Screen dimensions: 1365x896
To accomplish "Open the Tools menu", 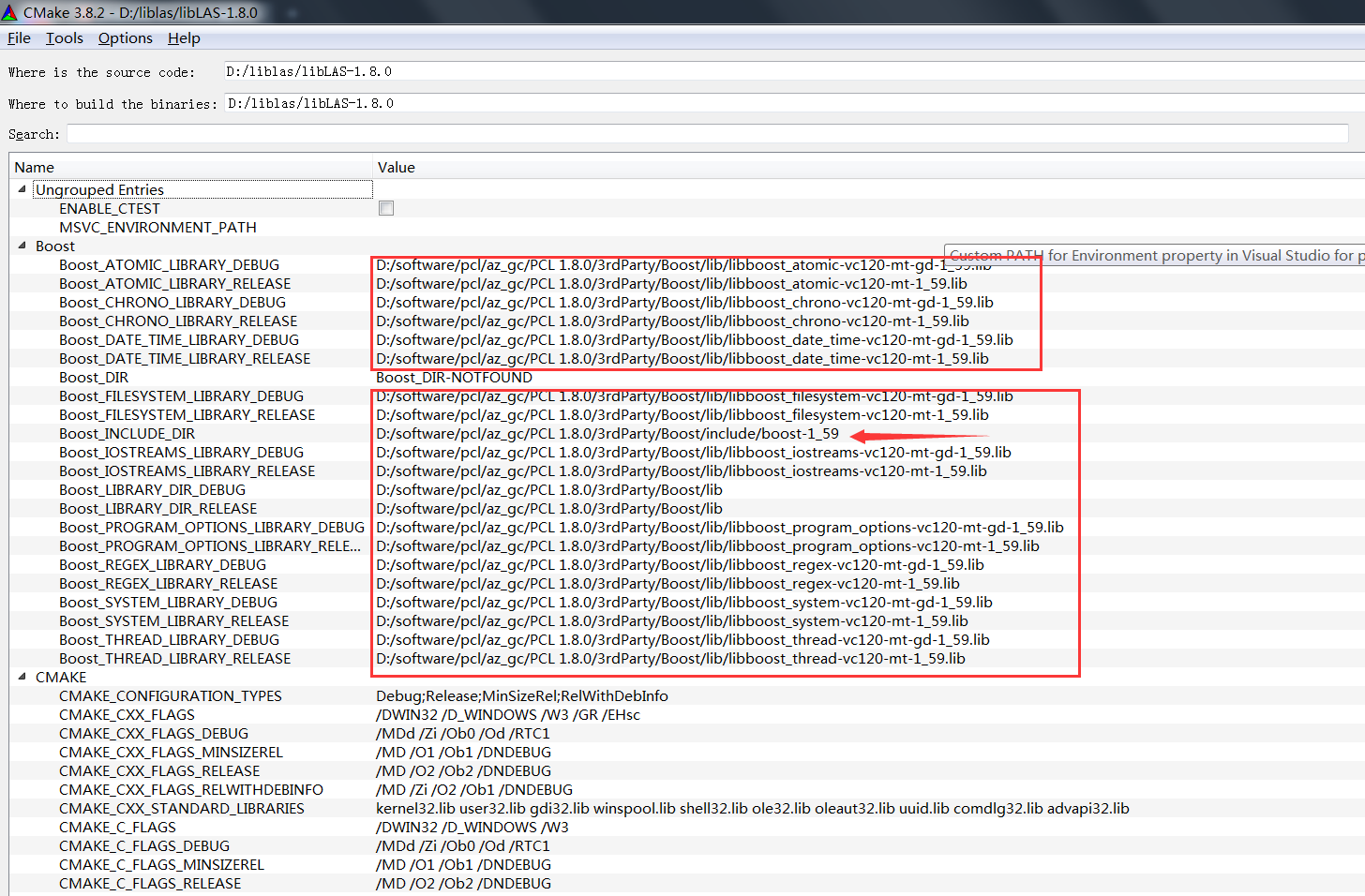I will click(x=65, y=38).
